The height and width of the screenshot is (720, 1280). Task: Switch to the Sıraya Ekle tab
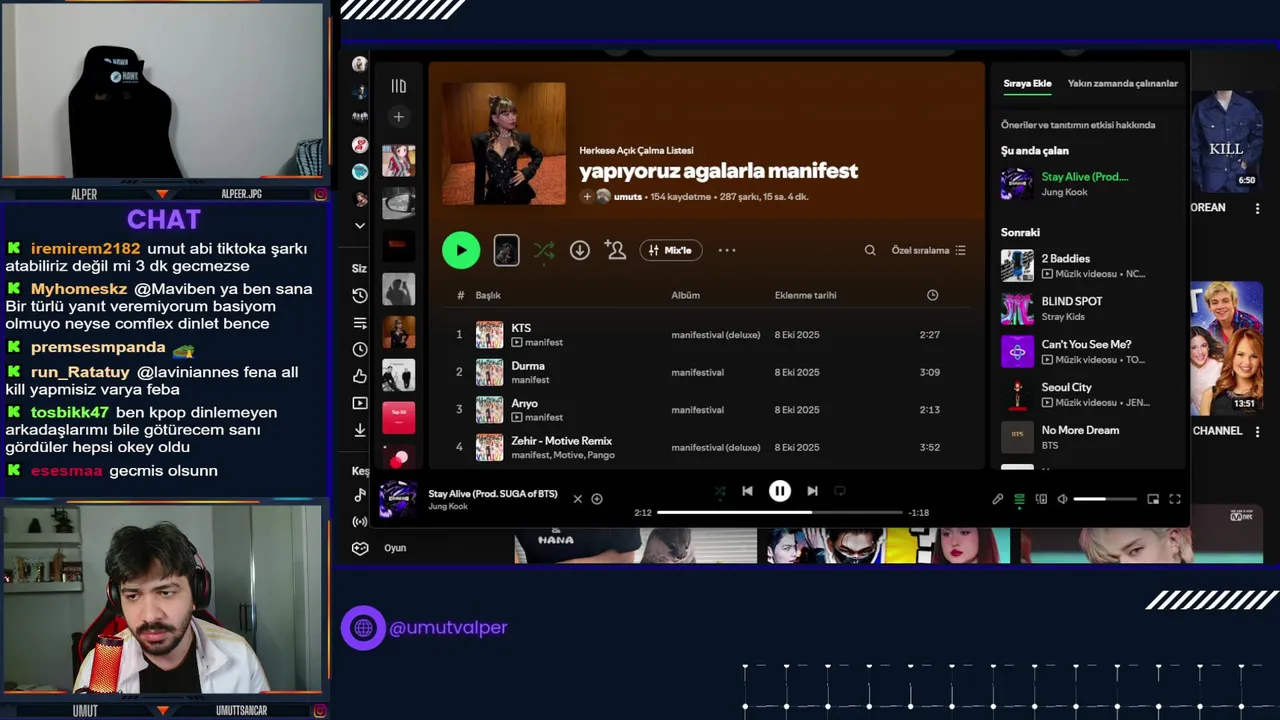coord(1027,83)
